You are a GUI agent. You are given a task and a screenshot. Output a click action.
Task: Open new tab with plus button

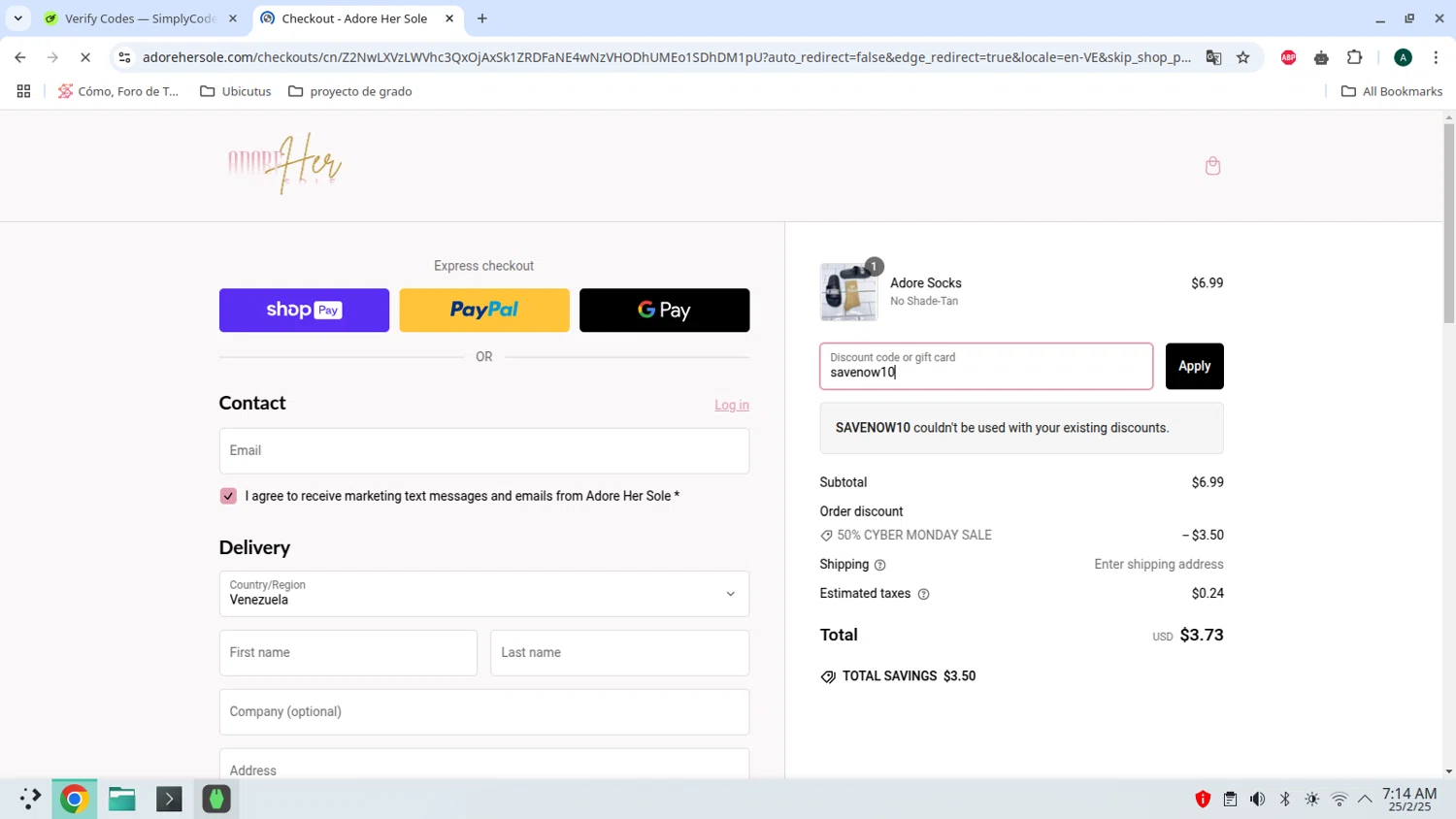(482, 18)
